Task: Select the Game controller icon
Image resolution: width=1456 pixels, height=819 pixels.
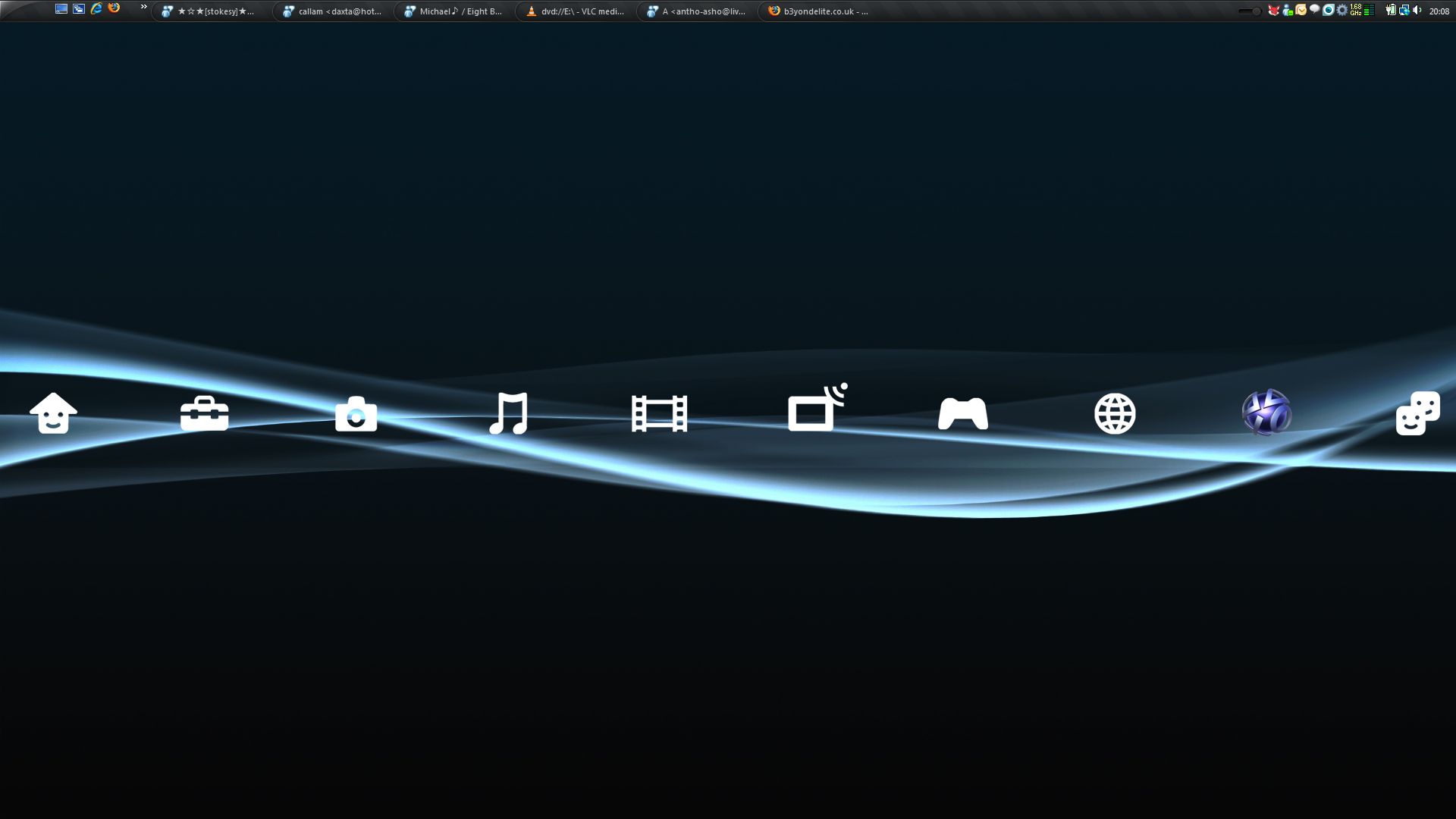Action: click(x=963, y=413)
